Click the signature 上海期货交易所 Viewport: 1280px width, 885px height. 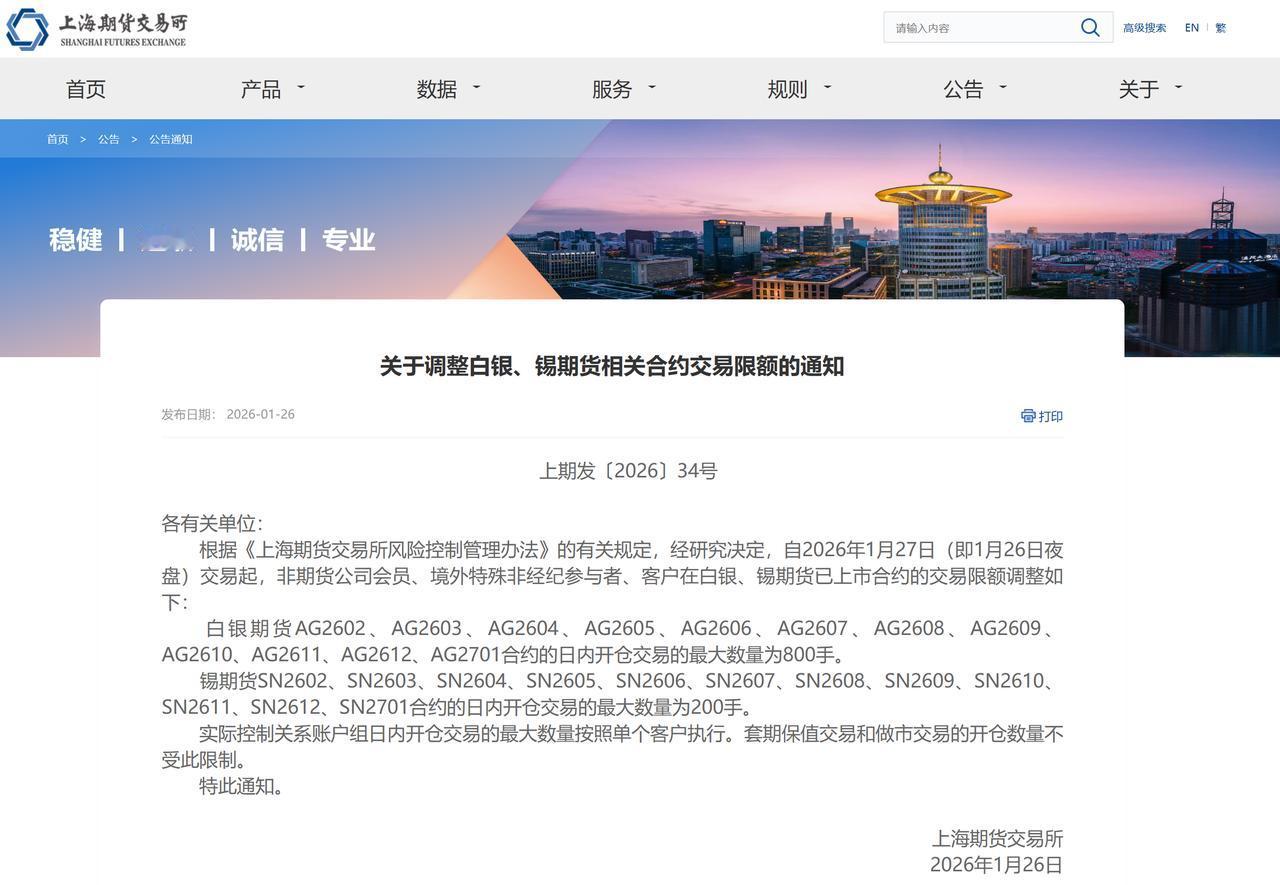tap(997, 839)
